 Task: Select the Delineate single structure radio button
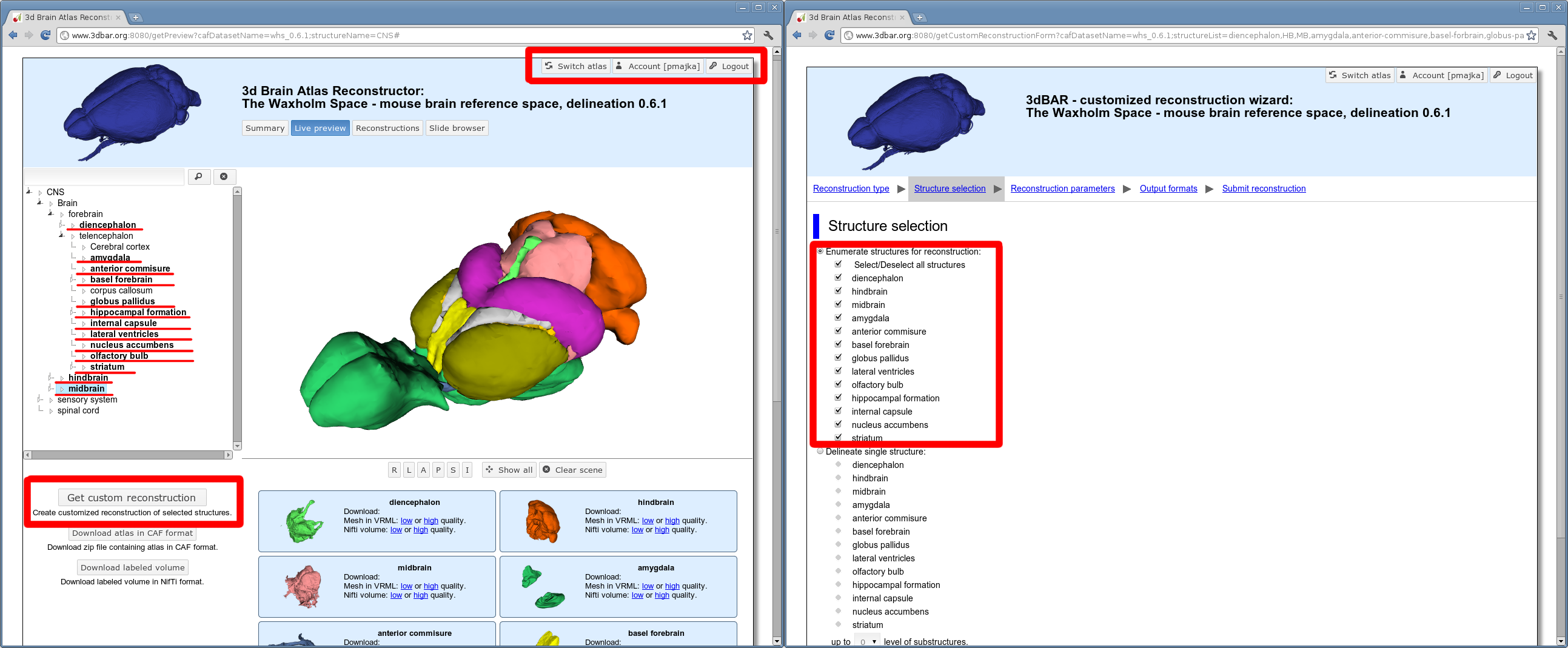pos(820,452)
